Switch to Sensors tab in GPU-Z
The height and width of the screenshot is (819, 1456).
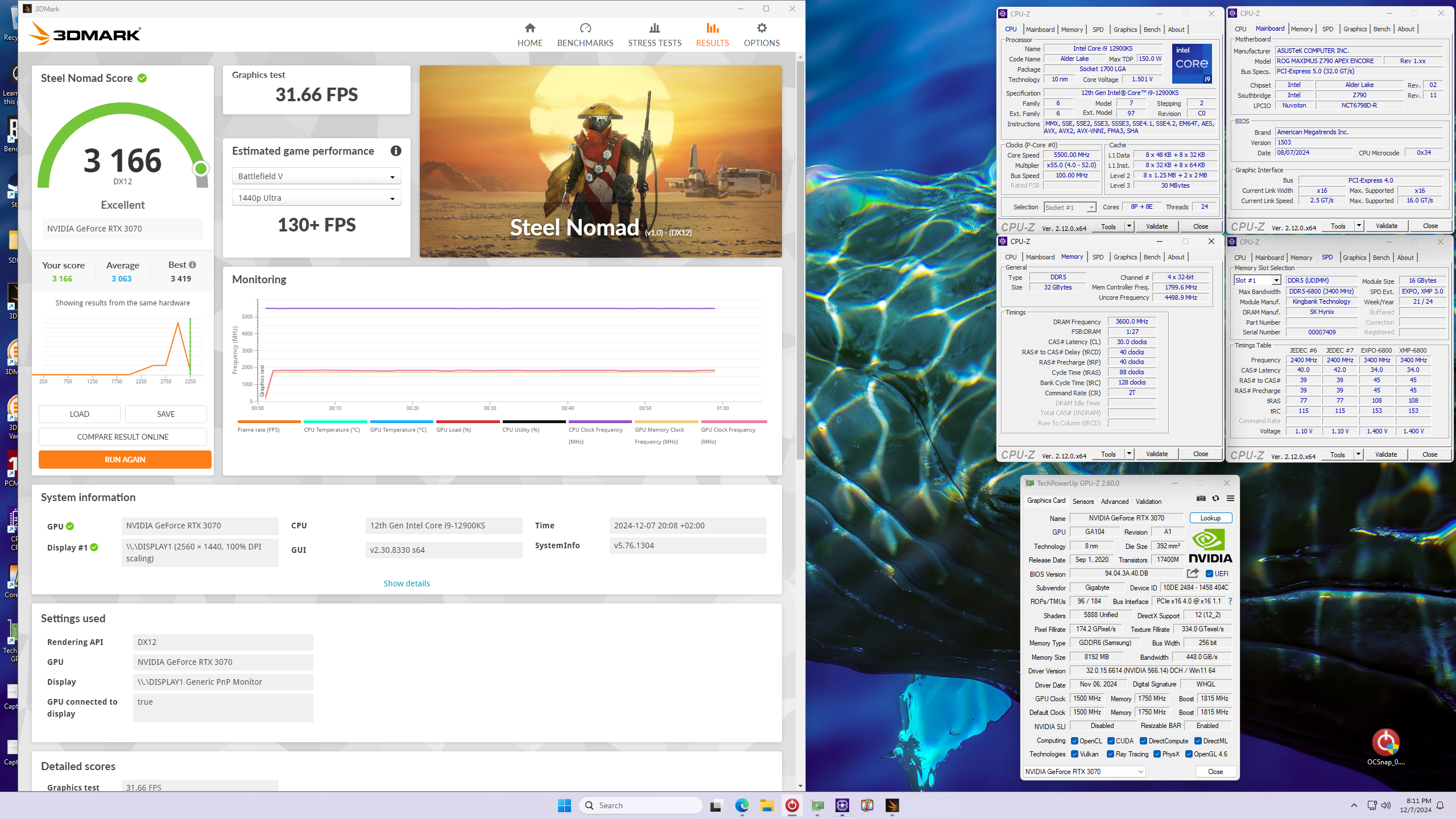pyautogui.click(x=1083, y=502)
